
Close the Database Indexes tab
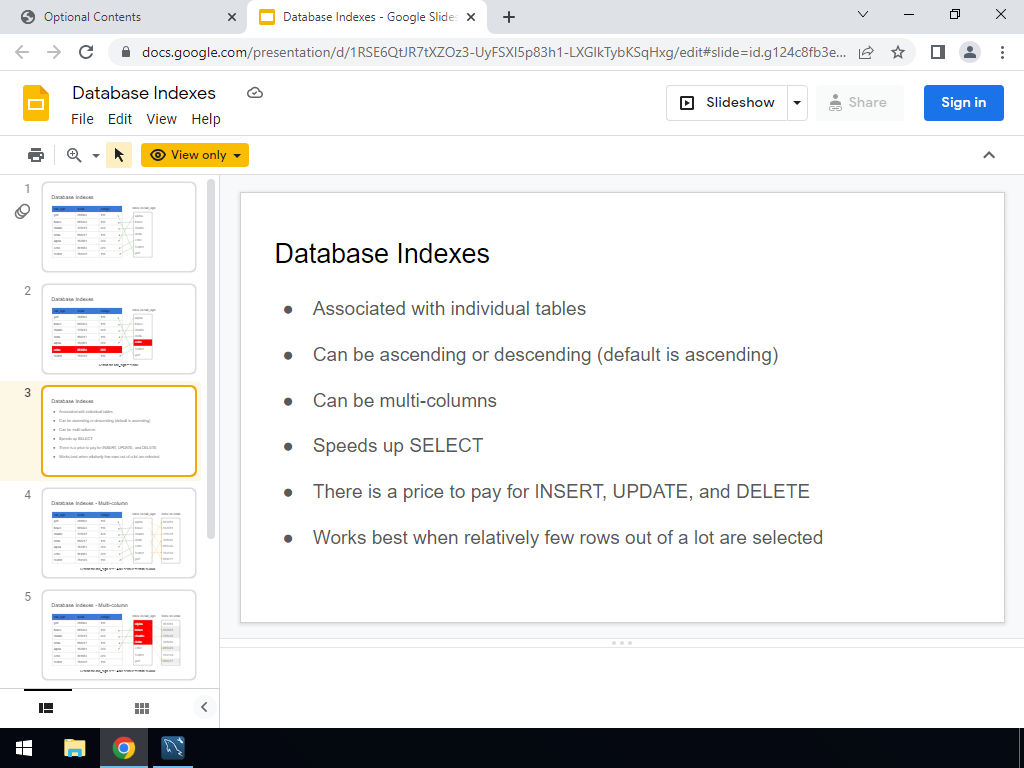tap(471, 17)
